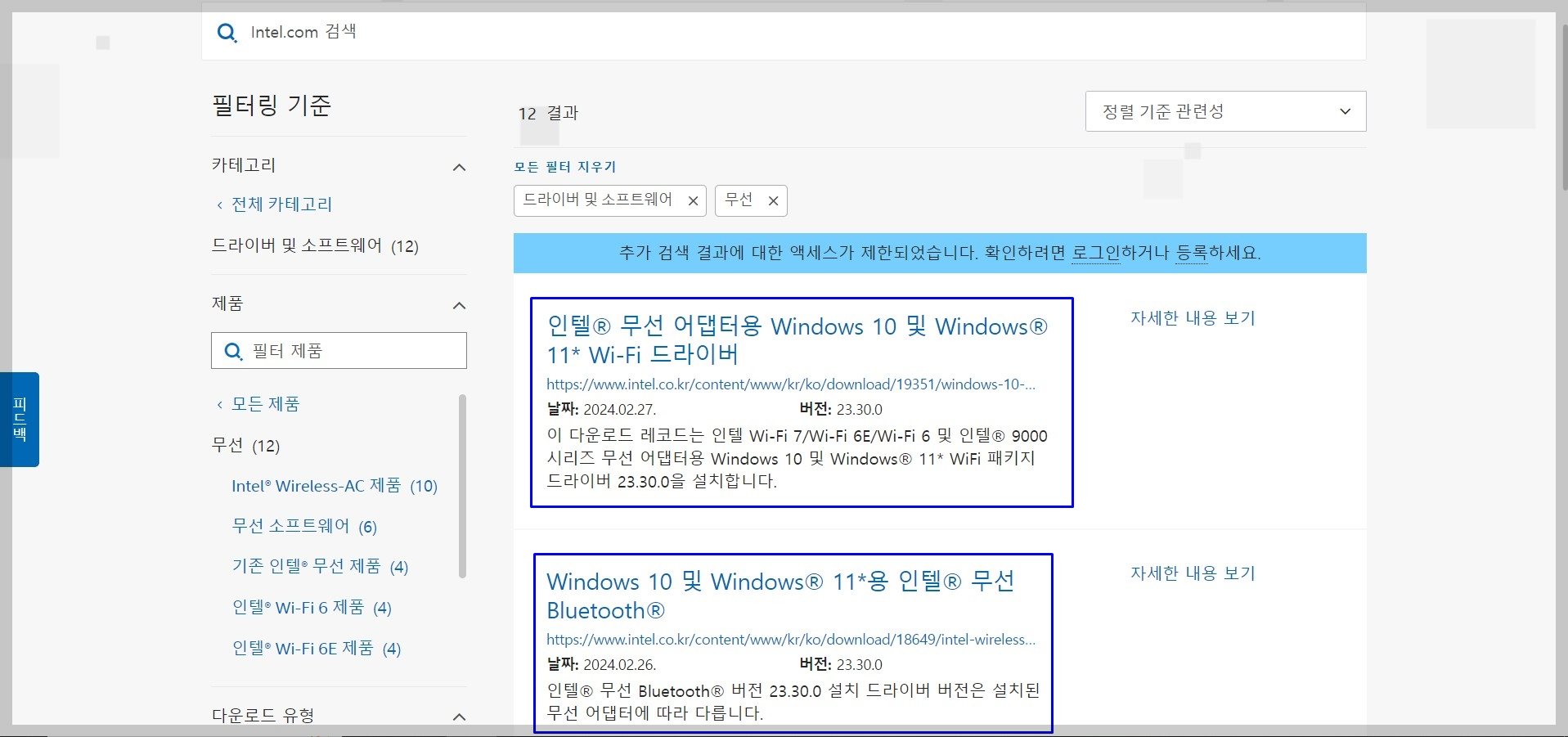The height and width of the screenshot is (737, 1568).
Task: Click 자세한 내용 보기 for Bluetooth driver
Action: point(1193,573)
